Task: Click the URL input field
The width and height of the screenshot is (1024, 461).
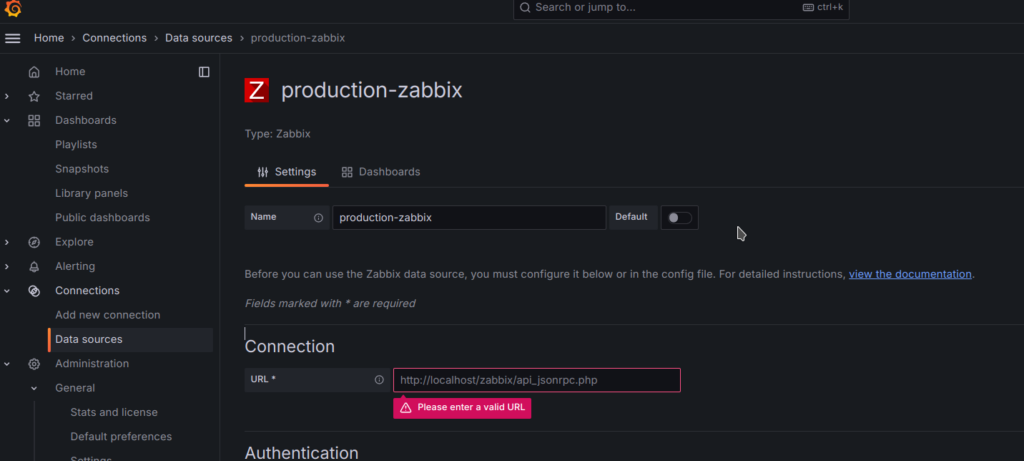Action: pyautogui.click(x=536, y=380)
